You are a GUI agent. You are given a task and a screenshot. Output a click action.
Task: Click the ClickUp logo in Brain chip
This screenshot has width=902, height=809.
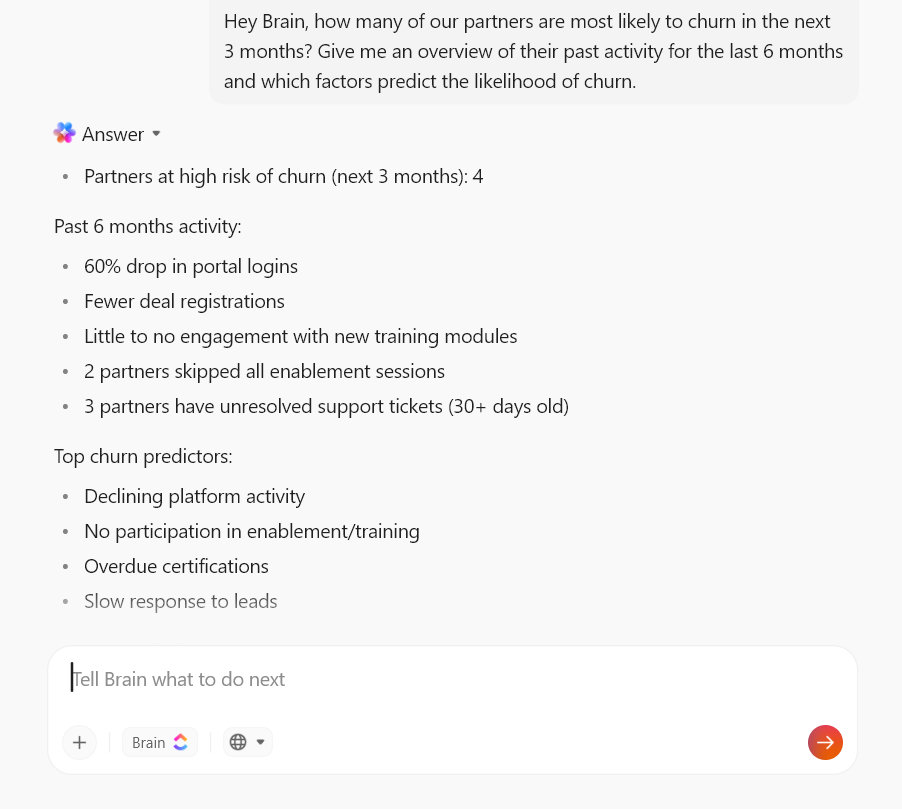[x=181, y=742]
